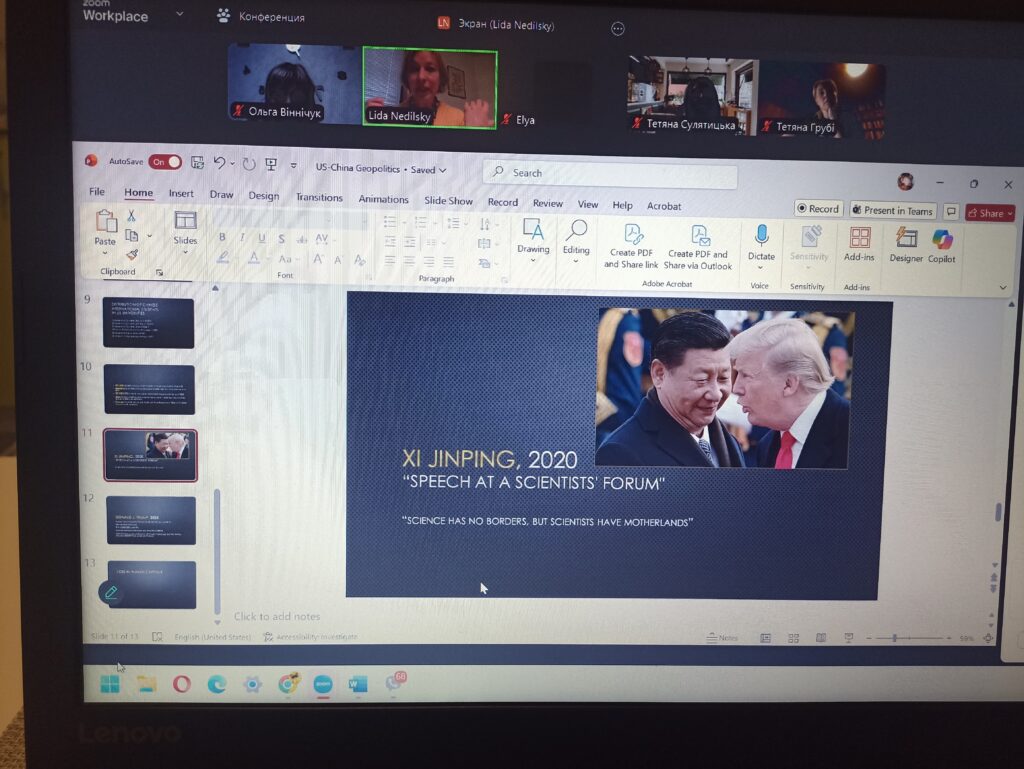
Task: Turn off the AutoSave toggle
Action: 165,162
